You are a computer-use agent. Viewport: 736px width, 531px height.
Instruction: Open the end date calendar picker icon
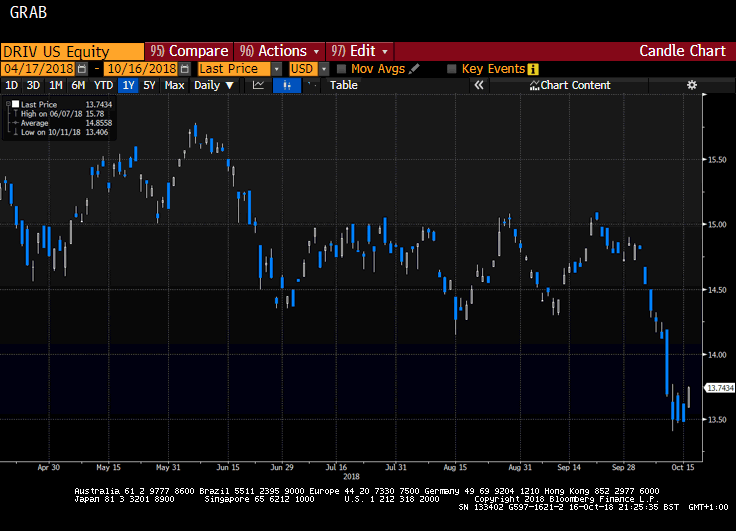(x=185, y=69)
